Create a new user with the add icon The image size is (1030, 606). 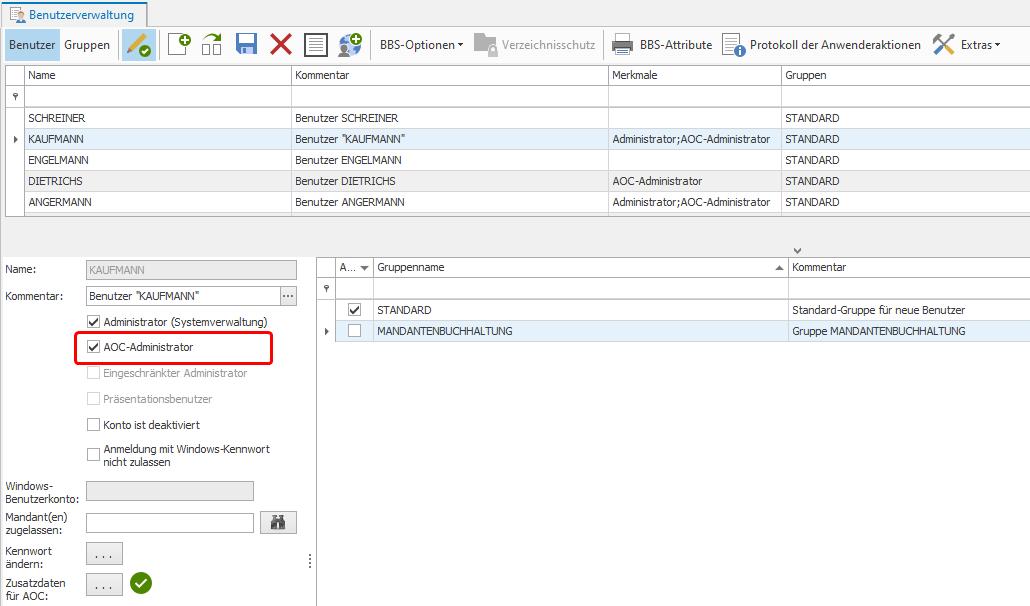coord(179,45)
